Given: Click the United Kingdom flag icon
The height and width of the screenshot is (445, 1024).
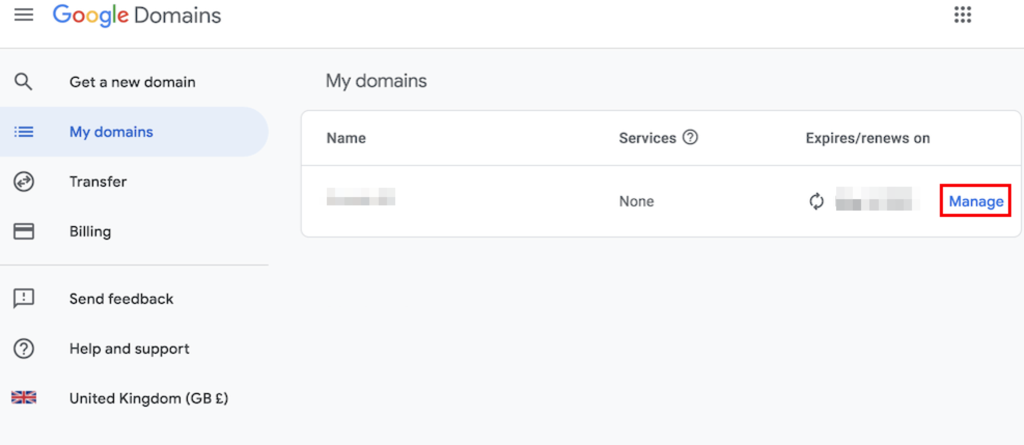Looking at the screenshot, I should [23, 398].
